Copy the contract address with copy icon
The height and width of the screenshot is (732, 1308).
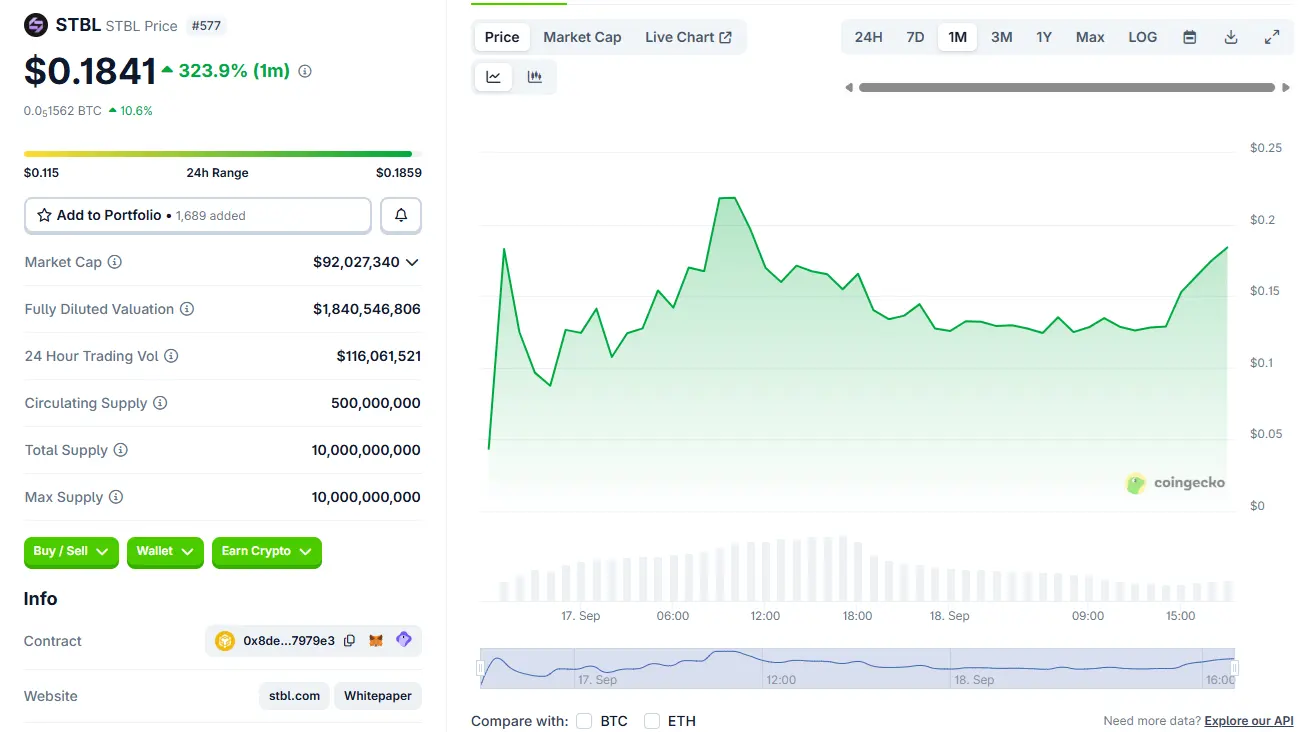pos(349,641)
